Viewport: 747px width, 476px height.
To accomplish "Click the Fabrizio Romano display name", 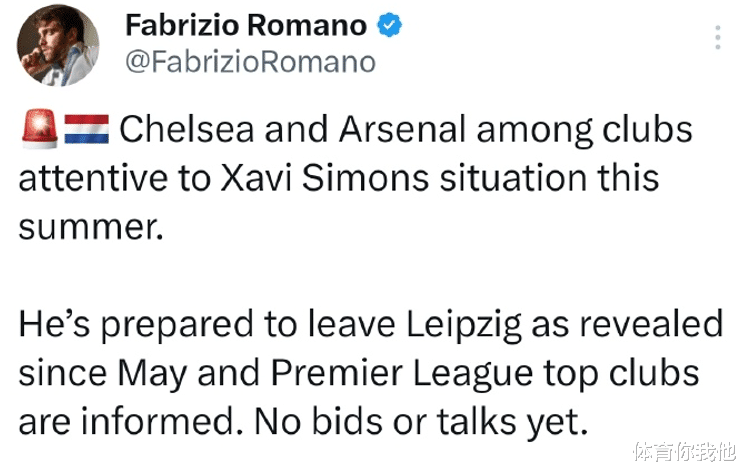I will pyautogui.click(x=246, y=25).
